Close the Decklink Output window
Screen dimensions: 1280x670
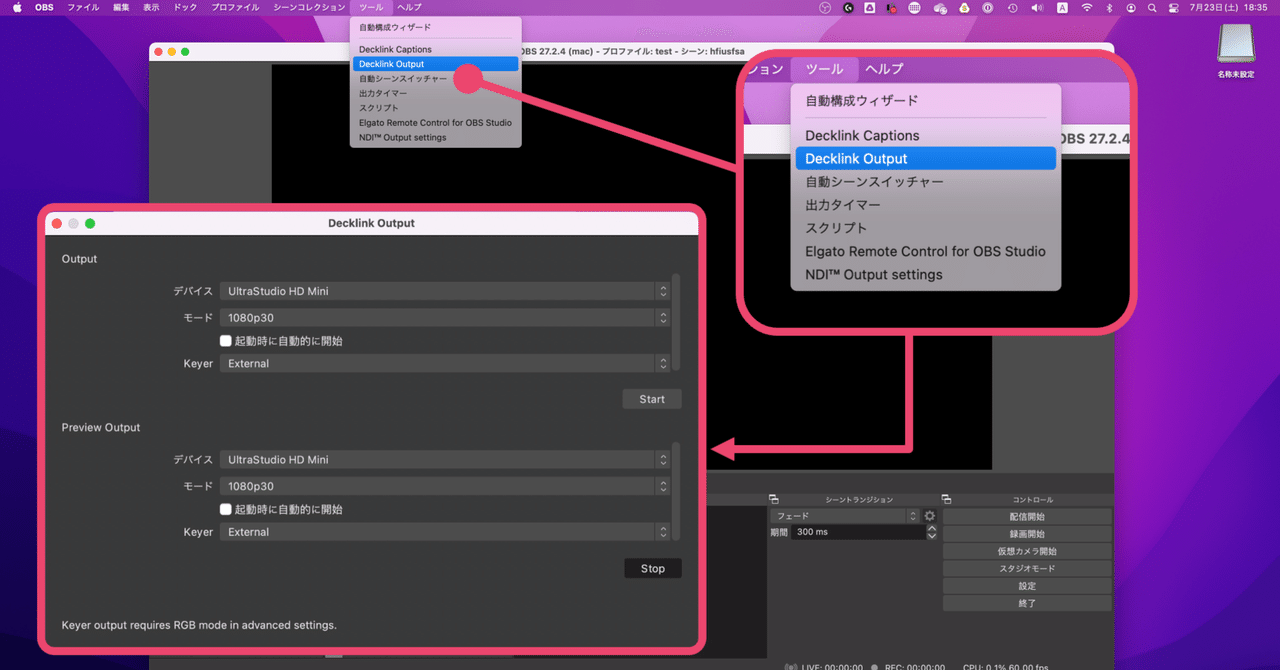point(57,223)
